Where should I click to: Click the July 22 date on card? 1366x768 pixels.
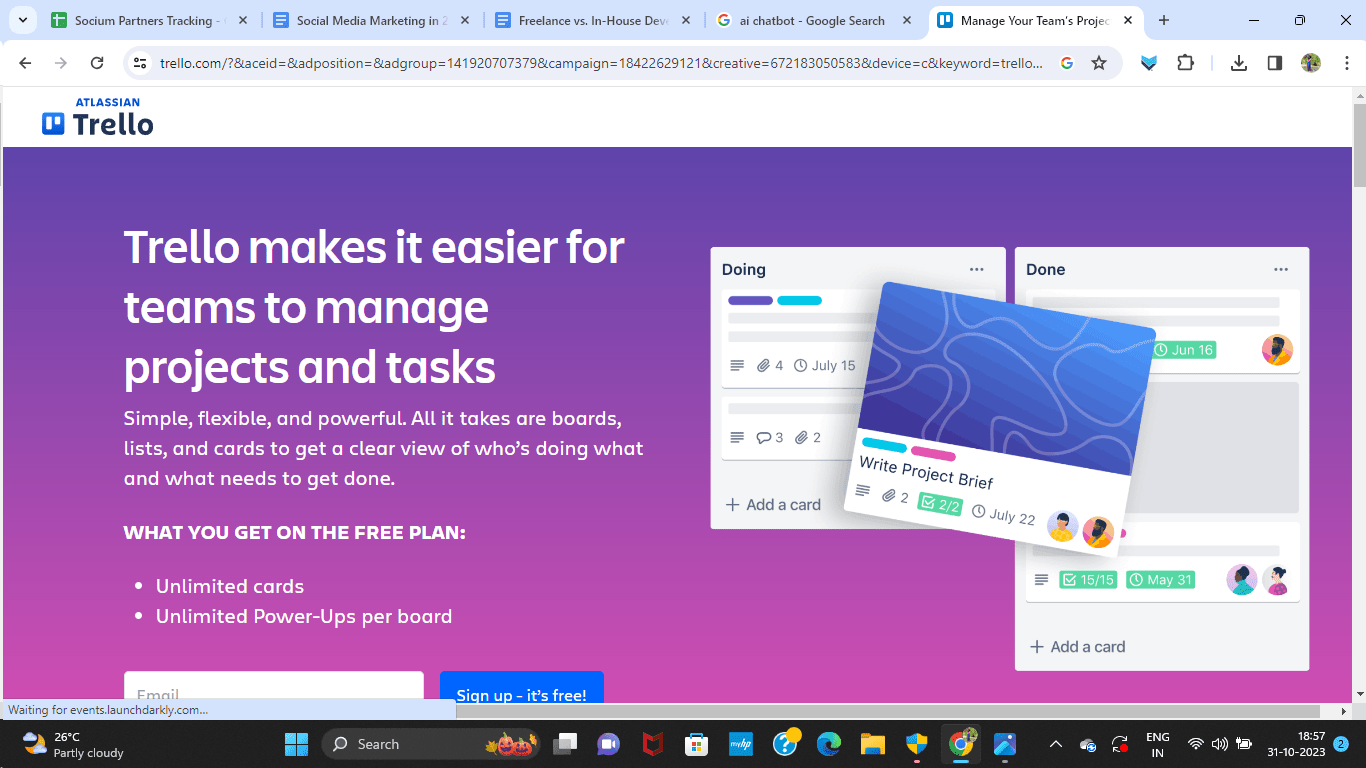pos(1004,515)
